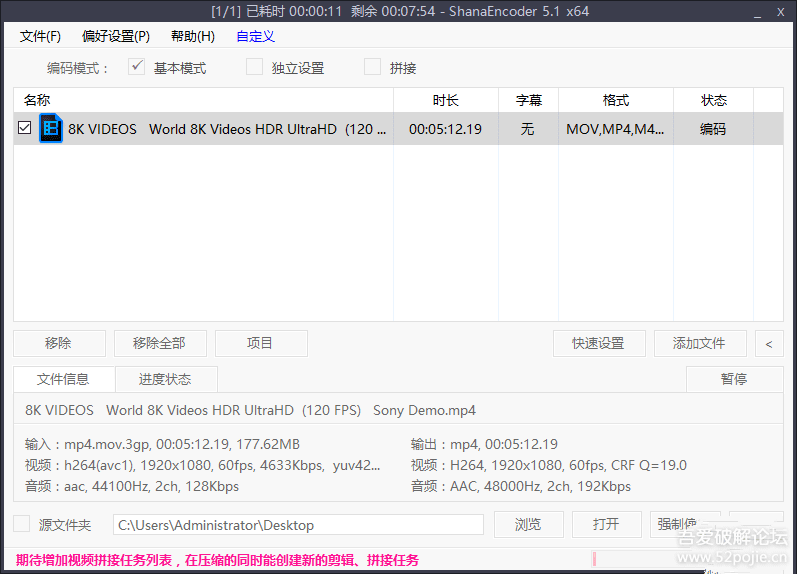Image resolution: width=797 pixels, height=574 pixels.
Task: Click 移除全部 to clear the list
Action: click(159, 343)
